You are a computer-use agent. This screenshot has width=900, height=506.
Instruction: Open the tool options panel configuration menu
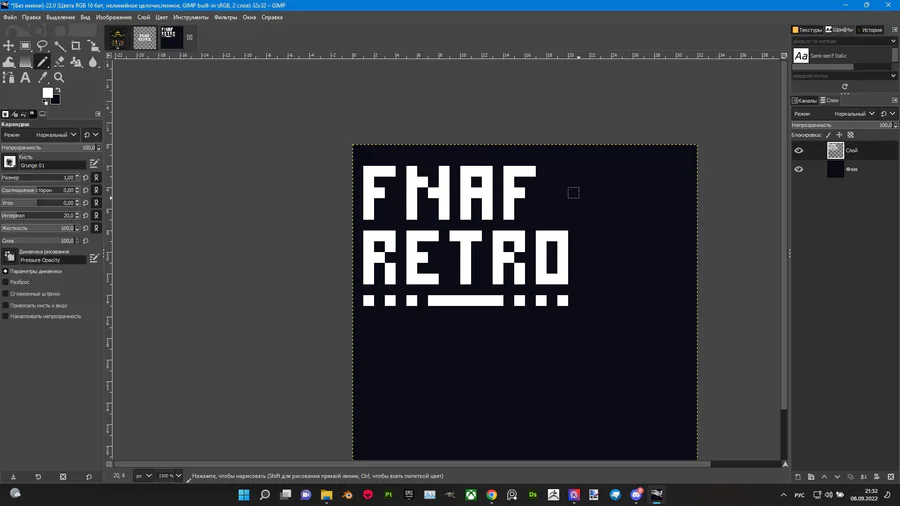pos(98,114)
